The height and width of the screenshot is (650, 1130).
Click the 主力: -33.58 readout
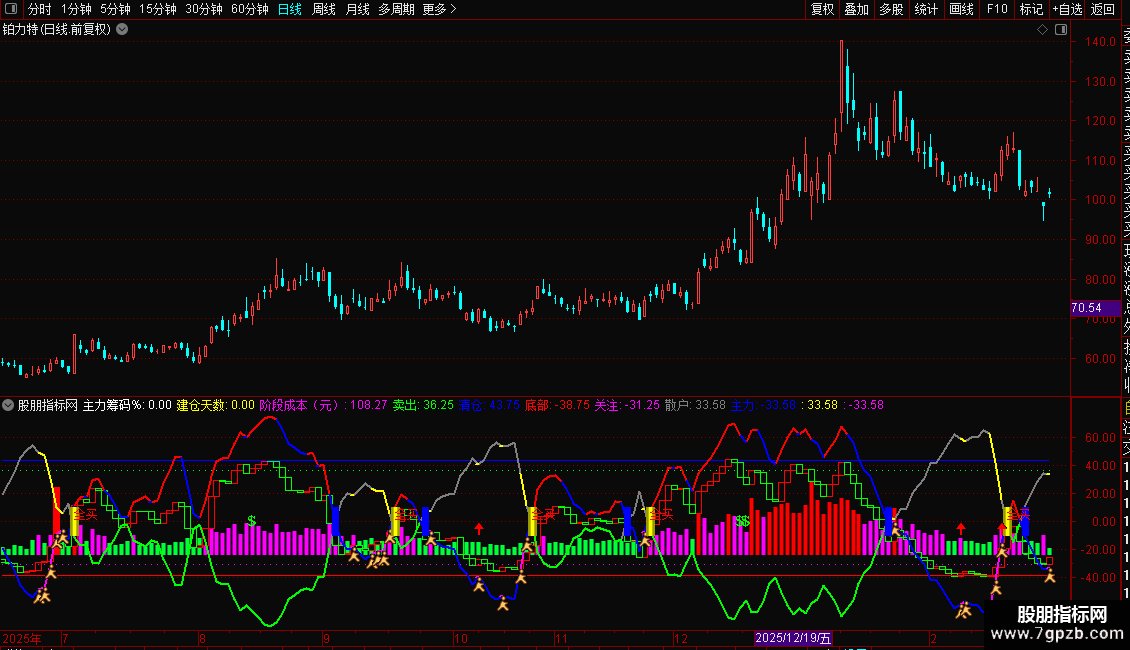(763, 405)
